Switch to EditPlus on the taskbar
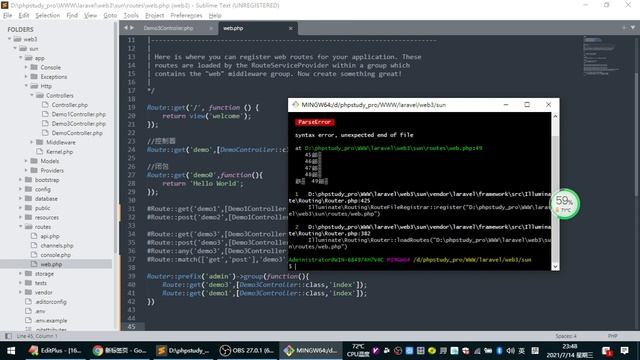640x360 pixels. click(55, 351)
